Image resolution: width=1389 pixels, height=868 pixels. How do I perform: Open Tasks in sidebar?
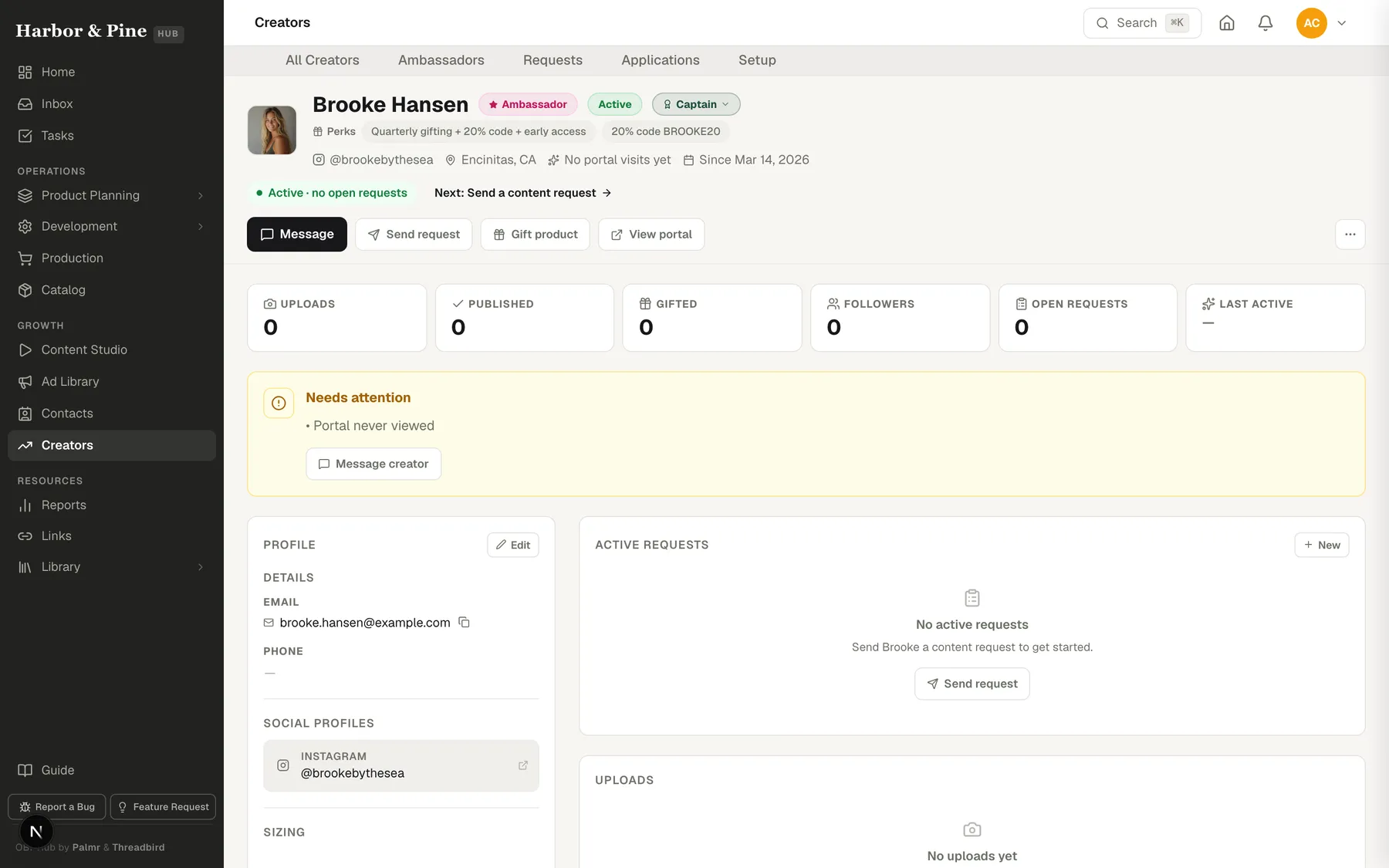point(112,136)
